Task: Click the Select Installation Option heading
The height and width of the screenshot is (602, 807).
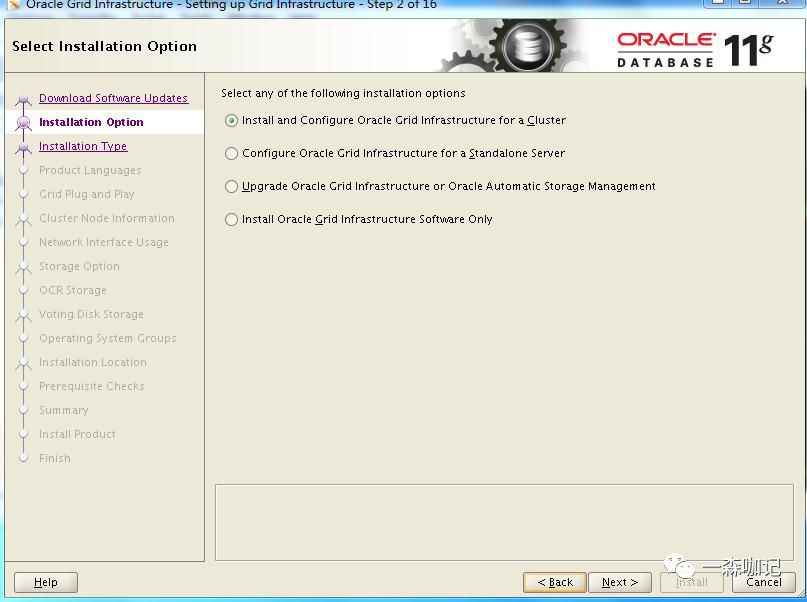Action: tap(104, 46)
